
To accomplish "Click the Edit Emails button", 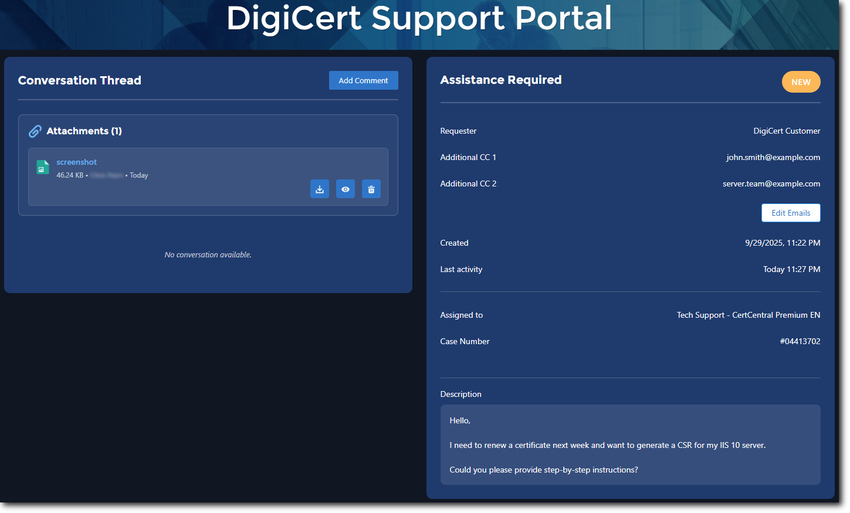I will [x=790, y=213].
